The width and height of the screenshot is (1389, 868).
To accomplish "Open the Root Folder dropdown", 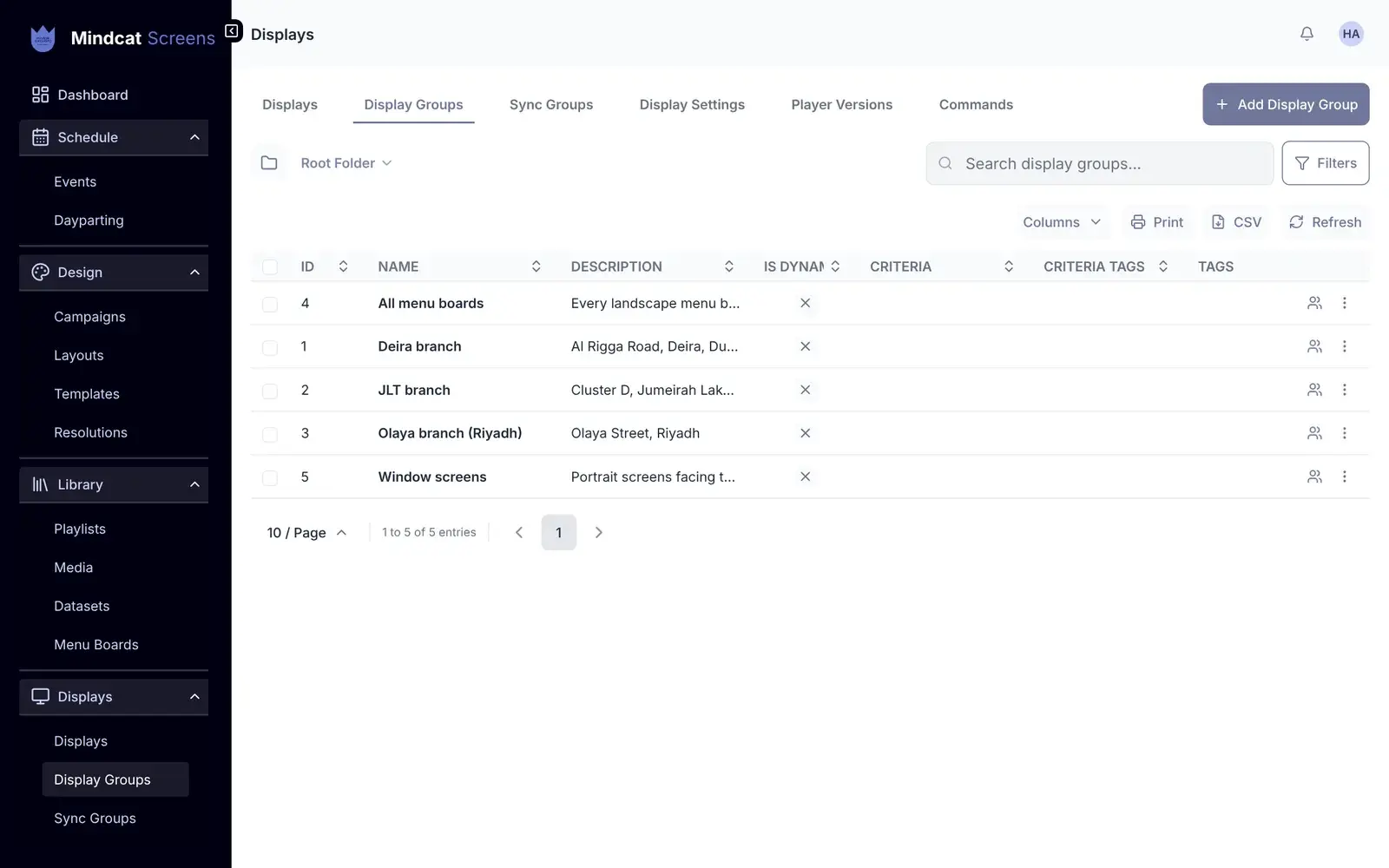I will 346,163.
